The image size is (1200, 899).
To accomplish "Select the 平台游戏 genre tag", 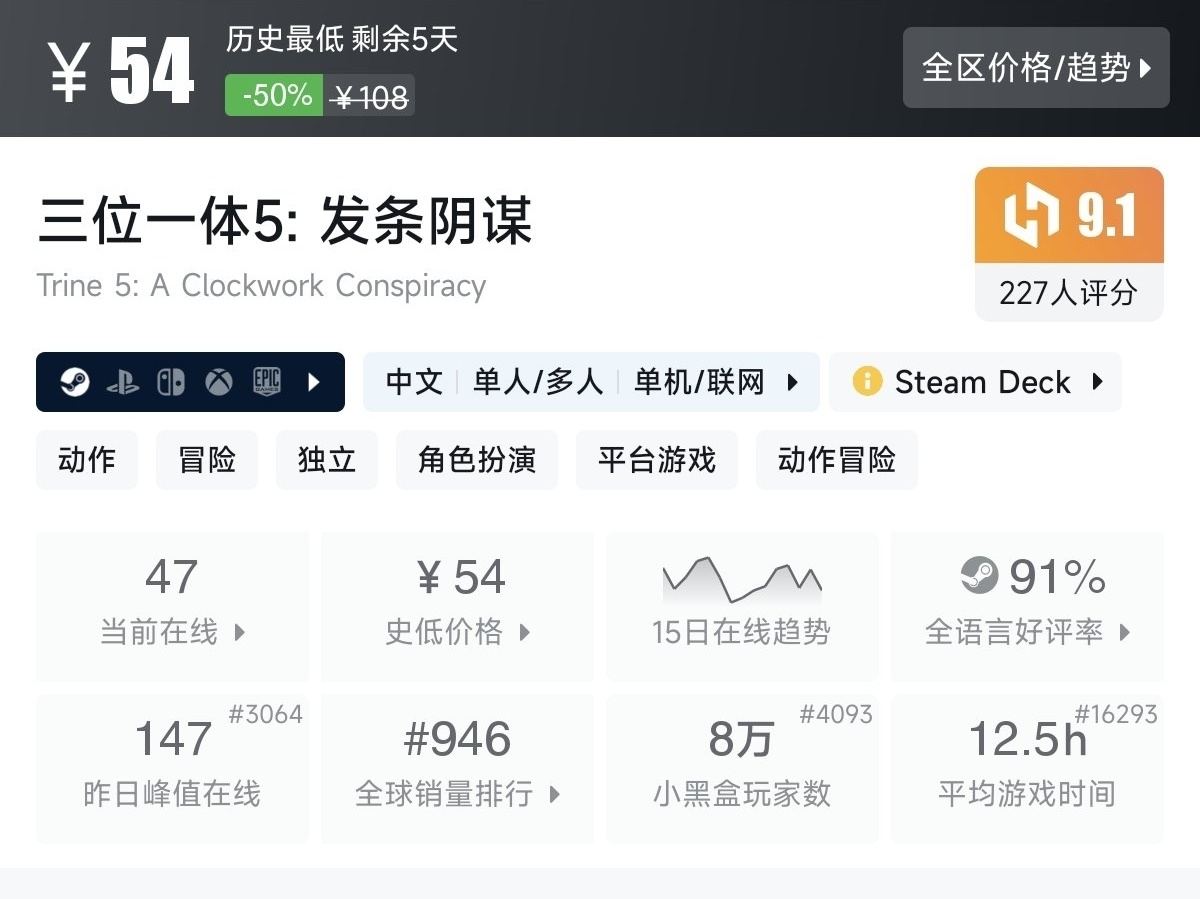I will tap(657, 460).
